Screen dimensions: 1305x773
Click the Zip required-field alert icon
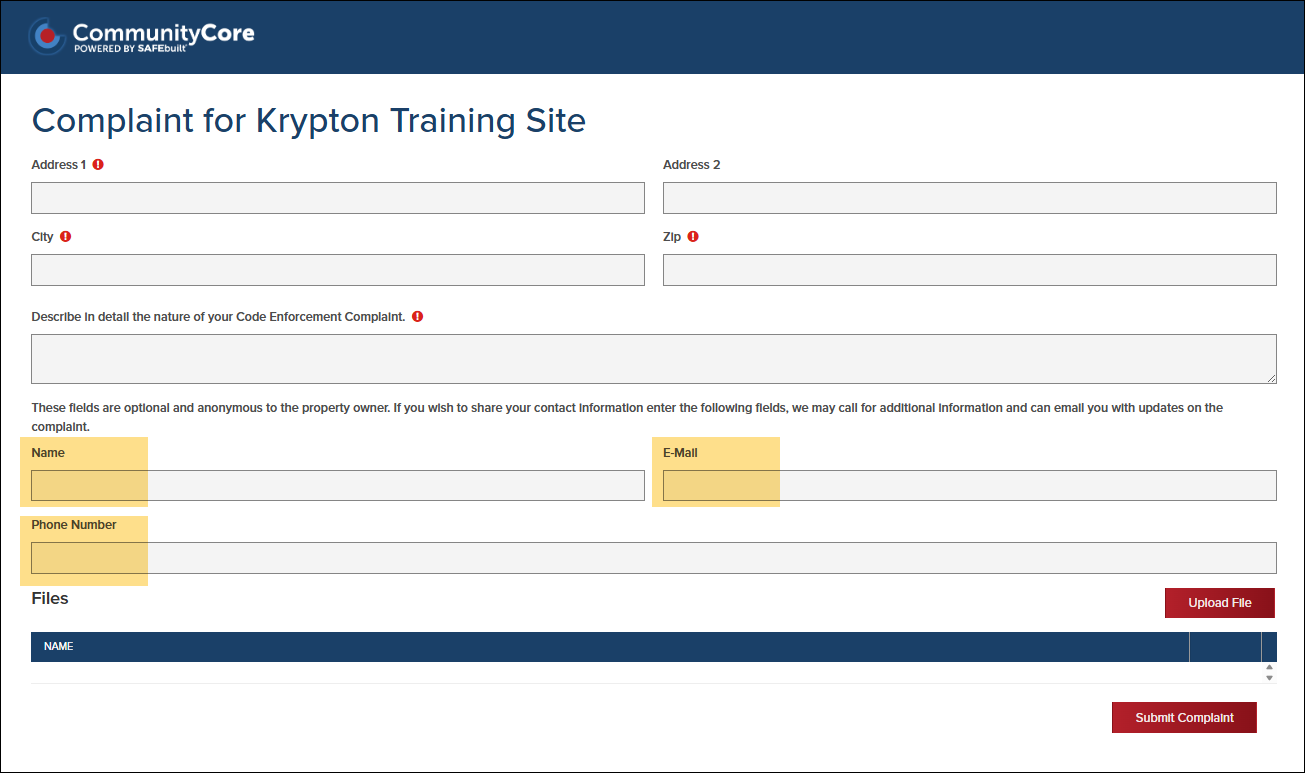point(693,237)
